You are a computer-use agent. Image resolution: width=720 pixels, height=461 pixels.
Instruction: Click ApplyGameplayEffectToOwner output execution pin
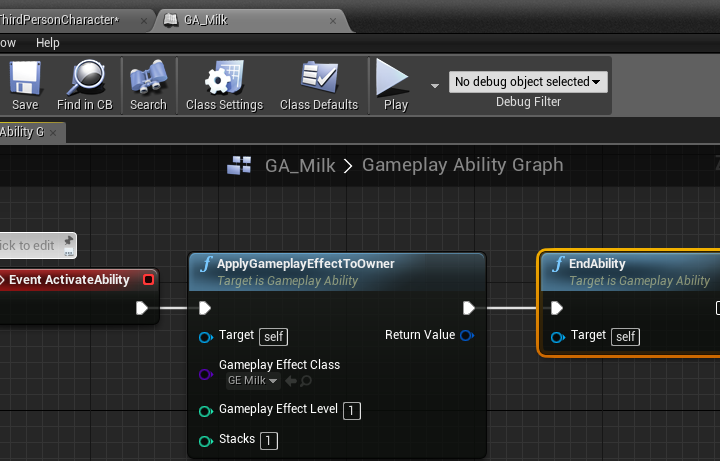tap(468, 308)
